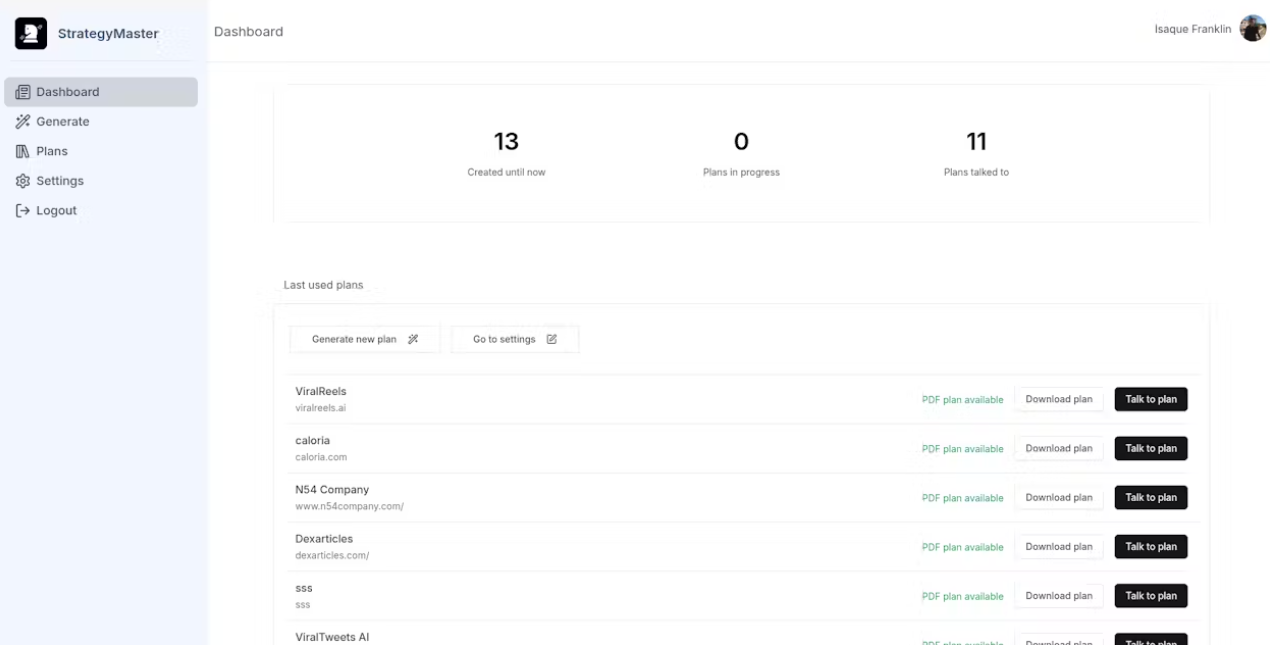Click the Settings gear sidebar icon
This screenshot has width=1270, height=645.
pyautogui.click(x=23, y=181)
